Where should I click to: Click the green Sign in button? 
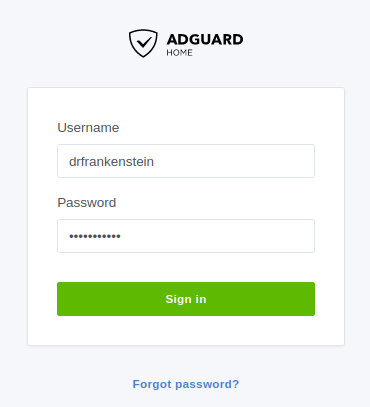[186, 299]
